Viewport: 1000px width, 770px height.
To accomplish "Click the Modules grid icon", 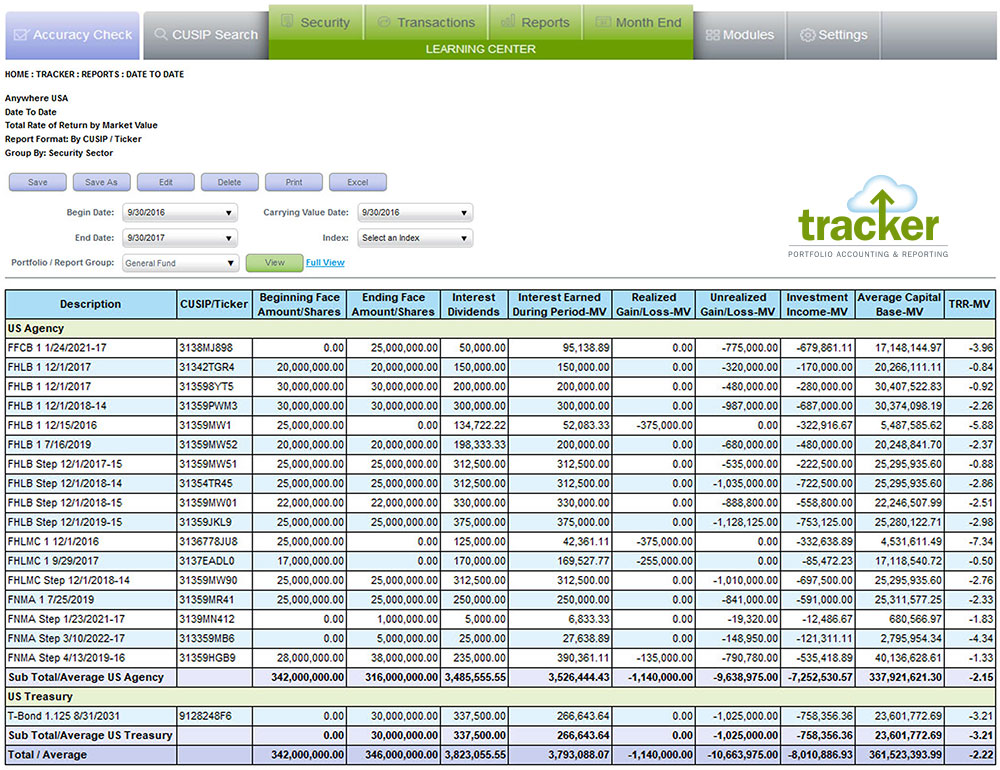I will click(712, 35).
